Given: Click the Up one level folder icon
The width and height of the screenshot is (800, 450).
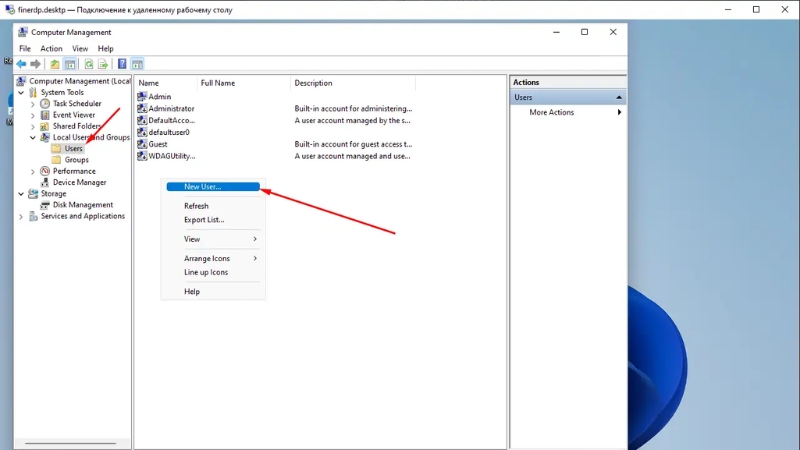Looking at the screenshot, I should pyautogui.click(x=55, y=64).
